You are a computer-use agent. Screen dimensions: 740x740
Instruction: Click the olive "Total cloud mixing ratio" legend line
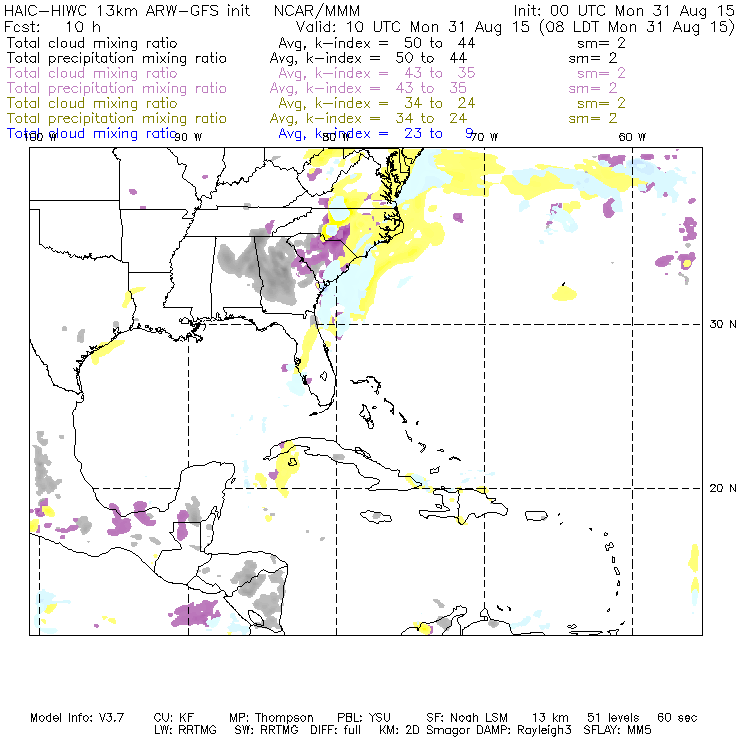click(x=92, y=103)
